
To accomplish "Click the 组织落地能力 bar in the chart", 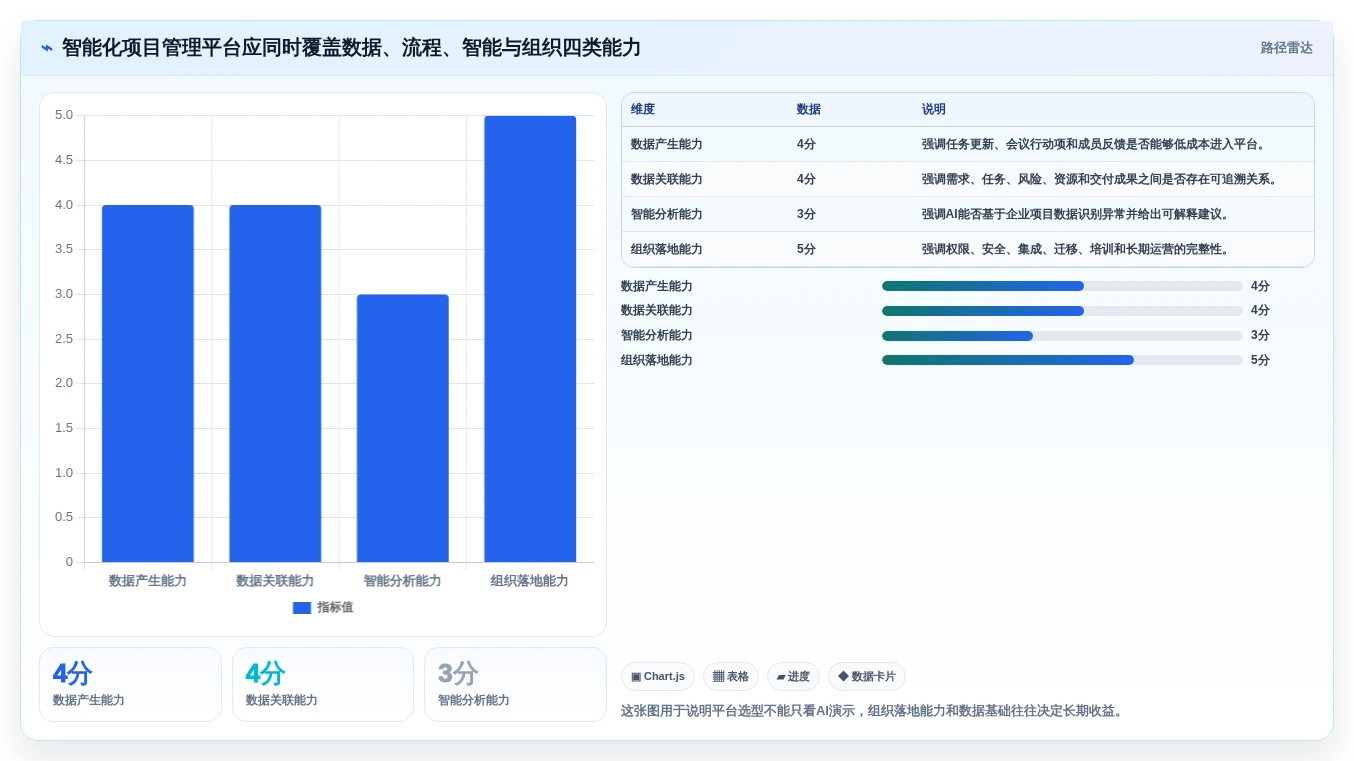I will (x=530, y=339).
